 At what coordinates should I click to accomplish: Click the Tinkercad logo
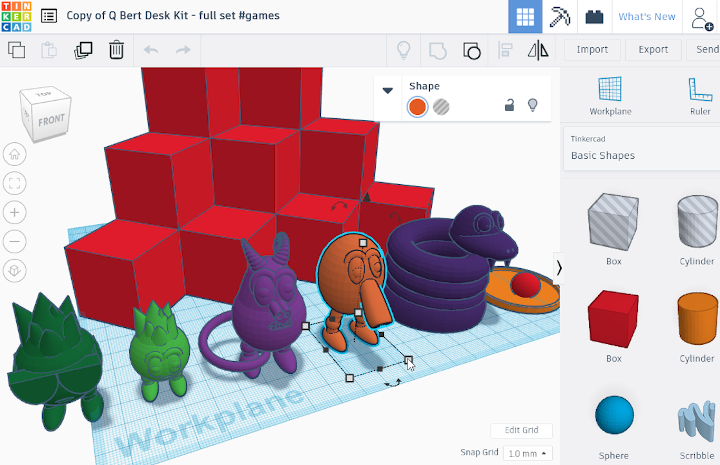16,16
